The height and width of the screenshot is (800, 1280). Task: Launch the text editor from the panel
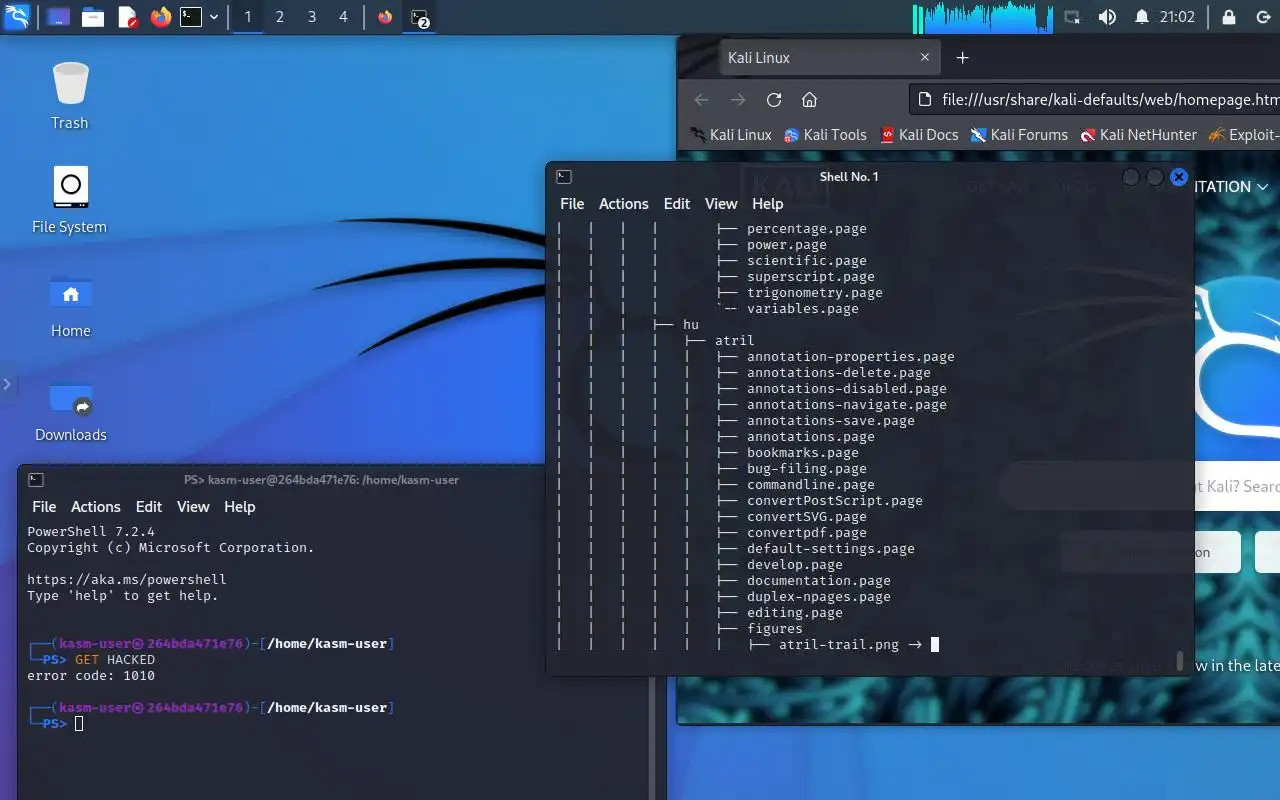click(x=127, y=17)
